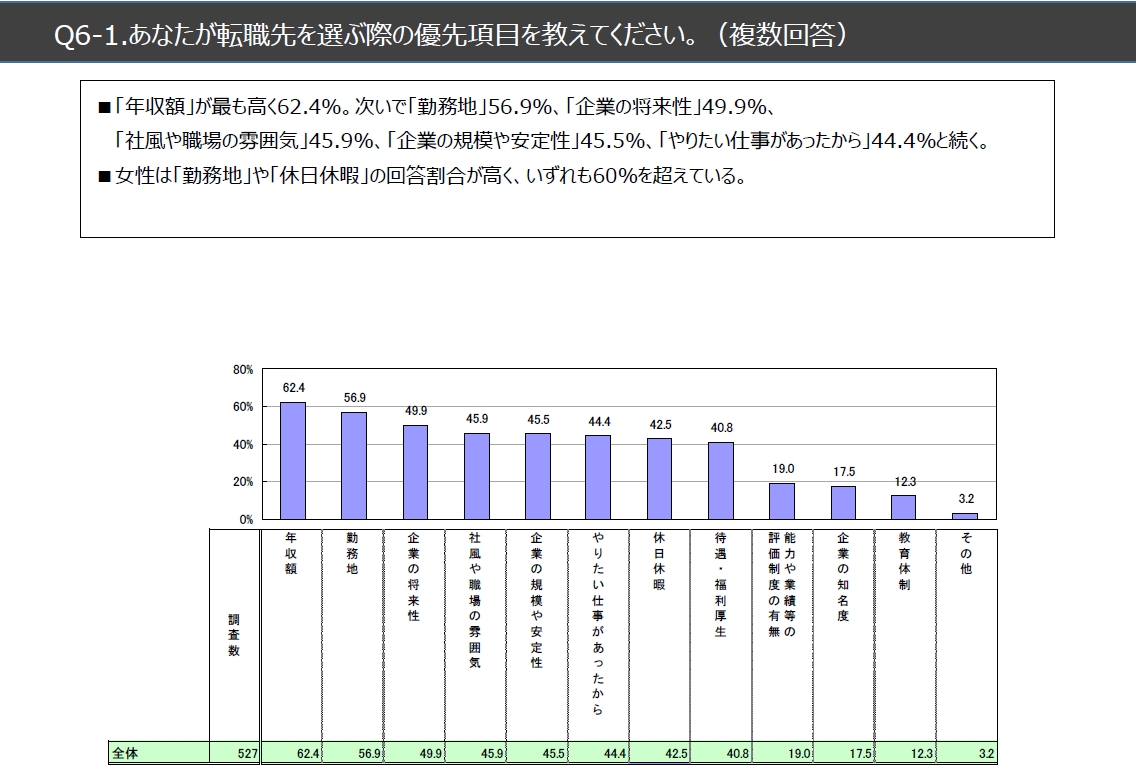1136x765 pixels.
Task: Select the 企業の将来性 column header
Action: pos(414,635)
